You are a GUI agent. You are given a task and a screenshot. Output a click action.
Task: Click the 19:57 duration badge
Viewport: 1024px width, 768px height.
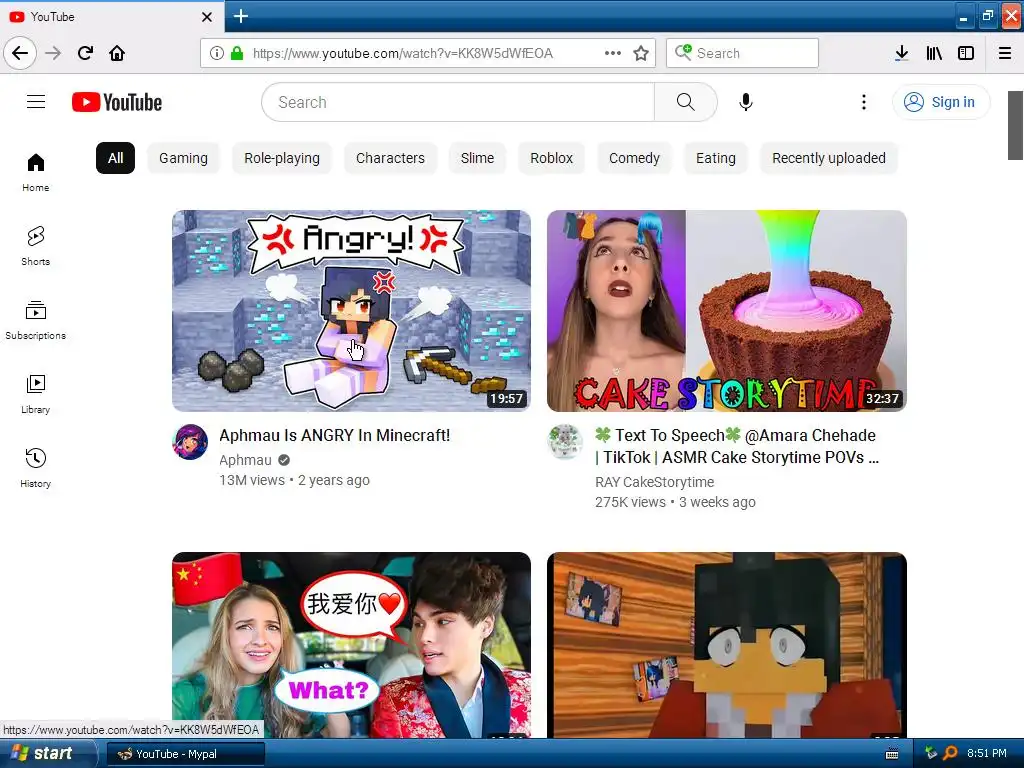point(507,398)
